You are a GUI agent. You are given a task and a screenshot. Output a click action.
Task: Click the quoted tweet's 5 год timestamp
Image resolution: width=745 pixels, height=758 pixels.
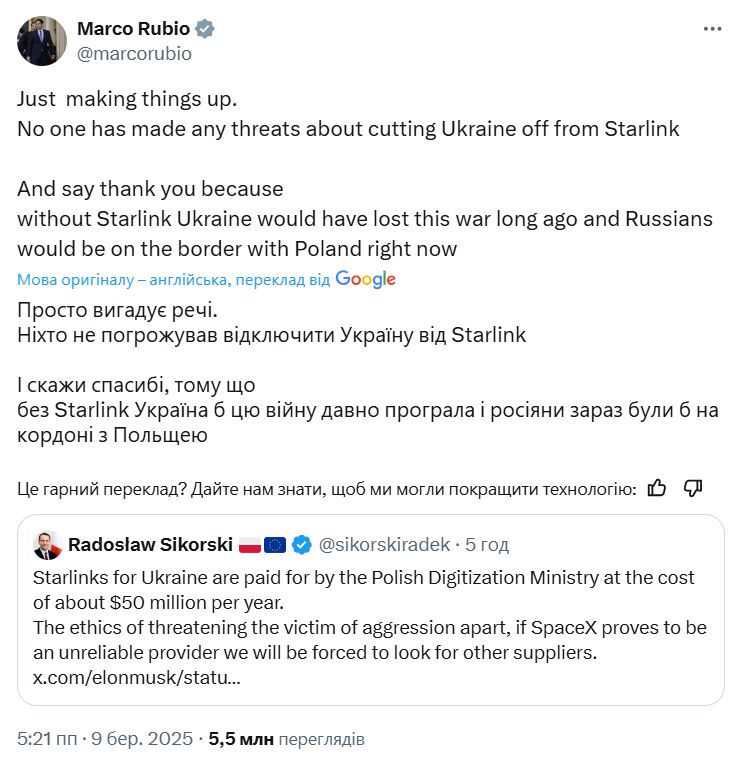click(x=487, y=545)
